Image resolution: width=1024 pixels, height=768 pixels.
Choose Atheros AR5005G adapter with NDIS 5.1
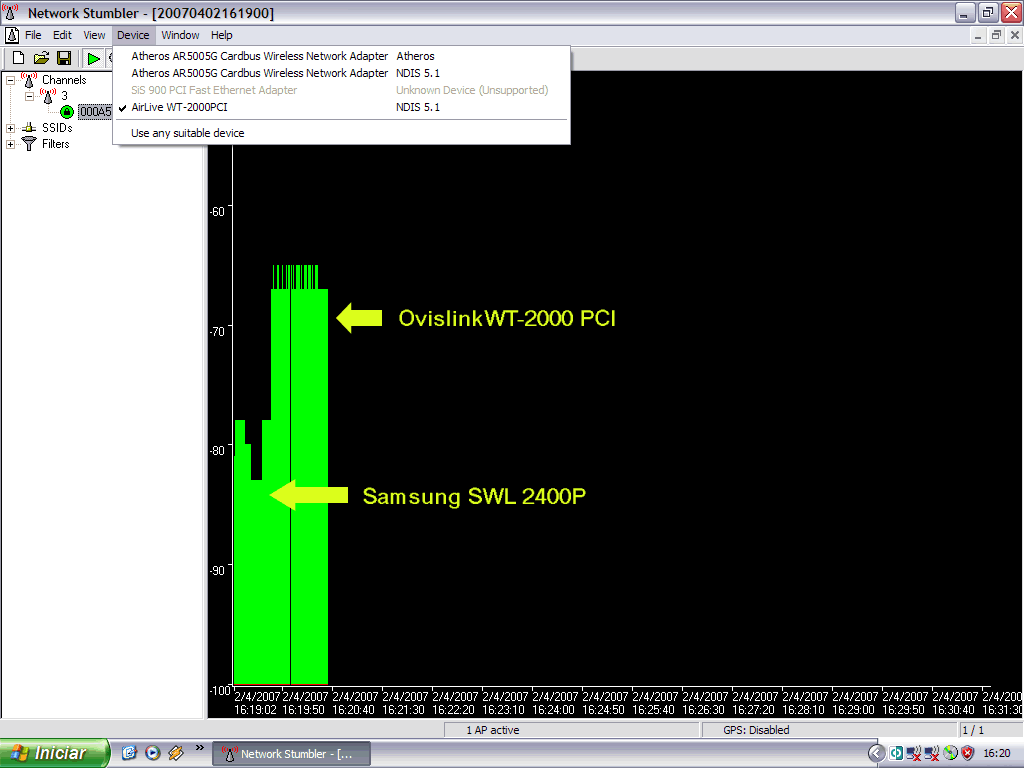click(x=342, y=73)
